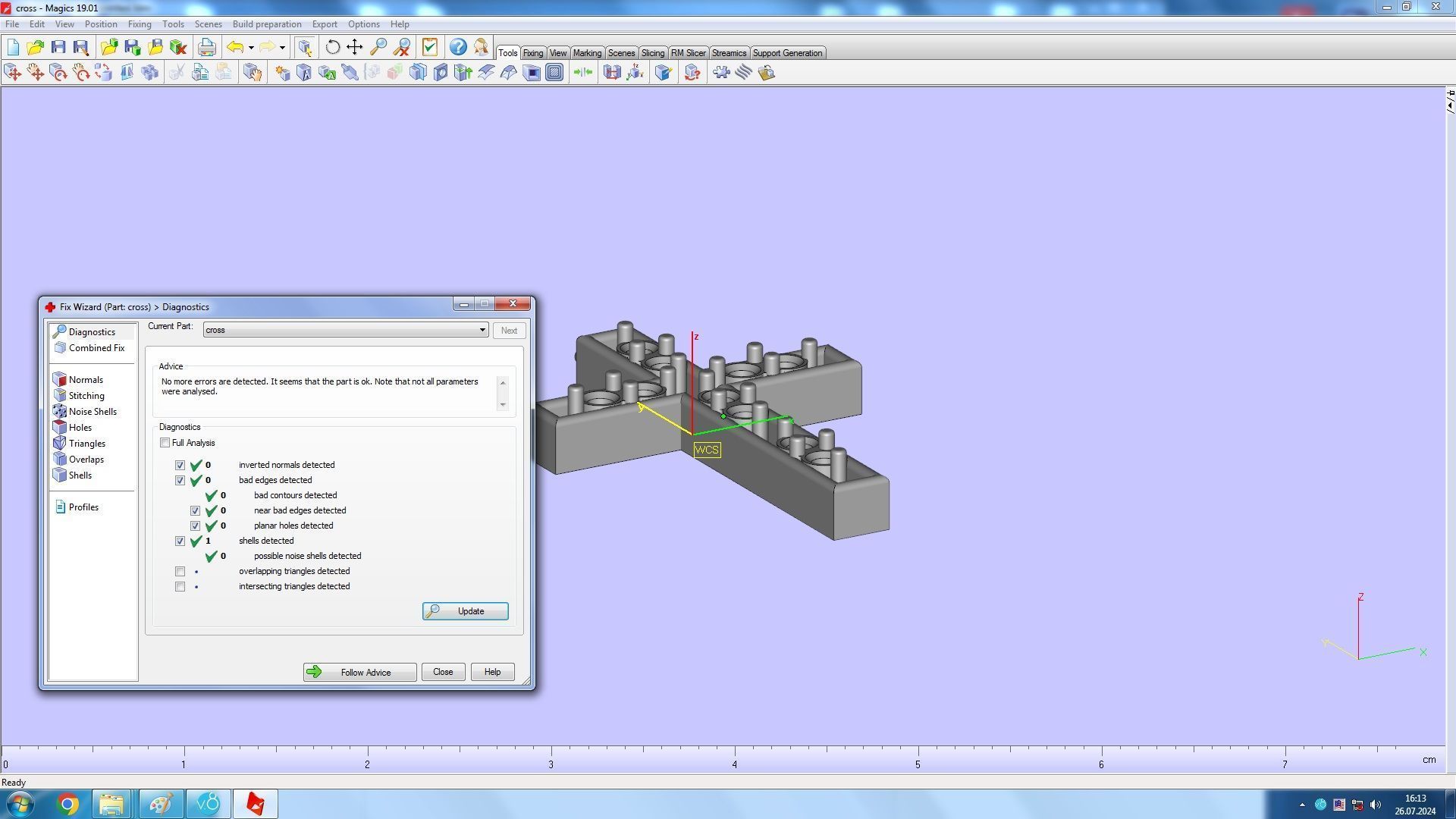Open the Build preparation menu
Screen dimensions: 1456x819
pyautogui.click(x=266, y=24)
